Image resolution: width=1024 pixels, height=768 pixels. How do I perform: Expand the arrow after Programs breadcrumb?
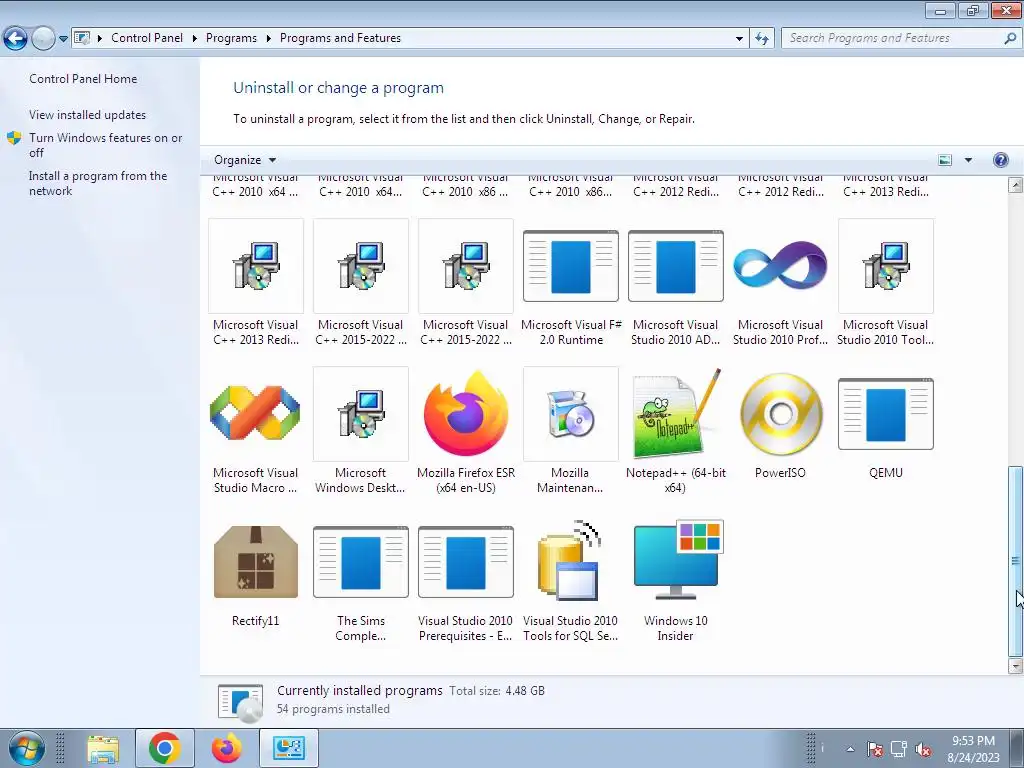[x=268, y=38]
